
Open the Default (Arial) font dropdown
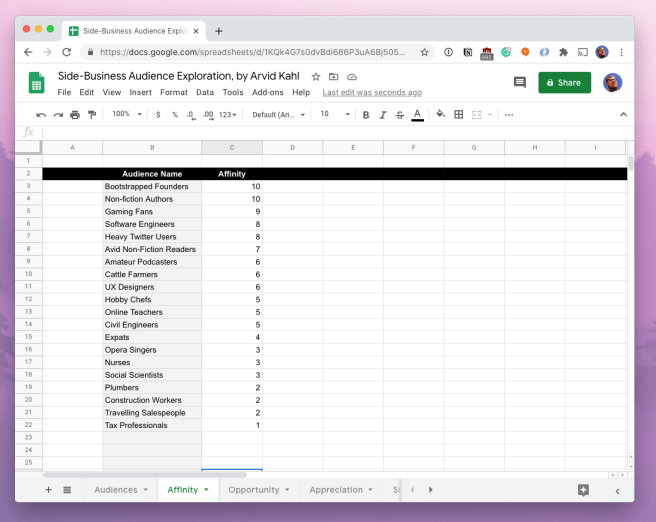(x=278, y=115)
